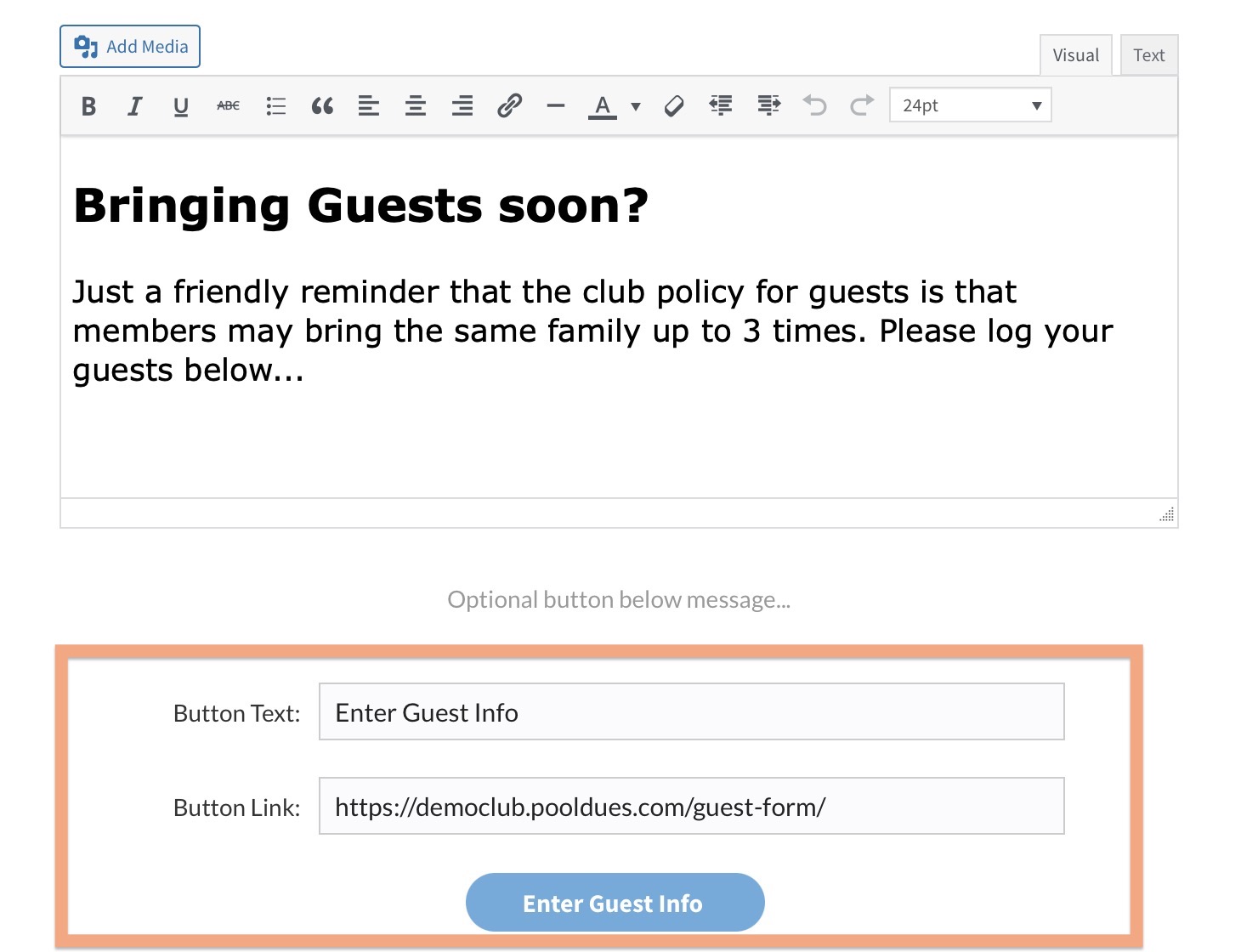Click the insert link icon
This screenshot has width=1241, height=952.
click(x=509, y=106)
